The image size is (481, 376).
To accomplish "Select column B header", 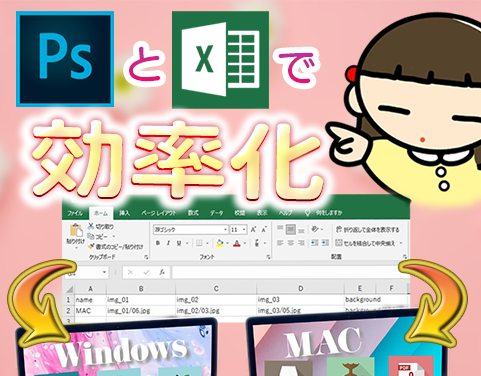I will pyautogui.click(x=141, y=289).
